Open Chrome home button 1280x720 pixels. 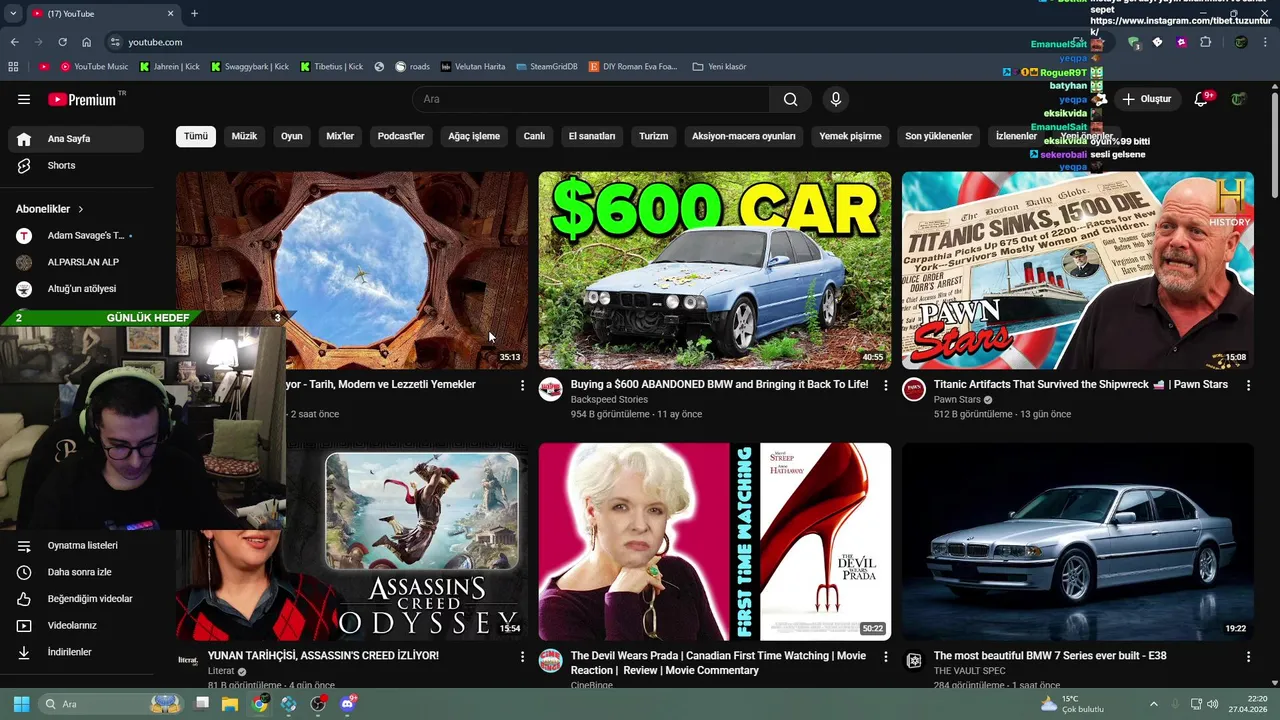[x=87, y=42]
